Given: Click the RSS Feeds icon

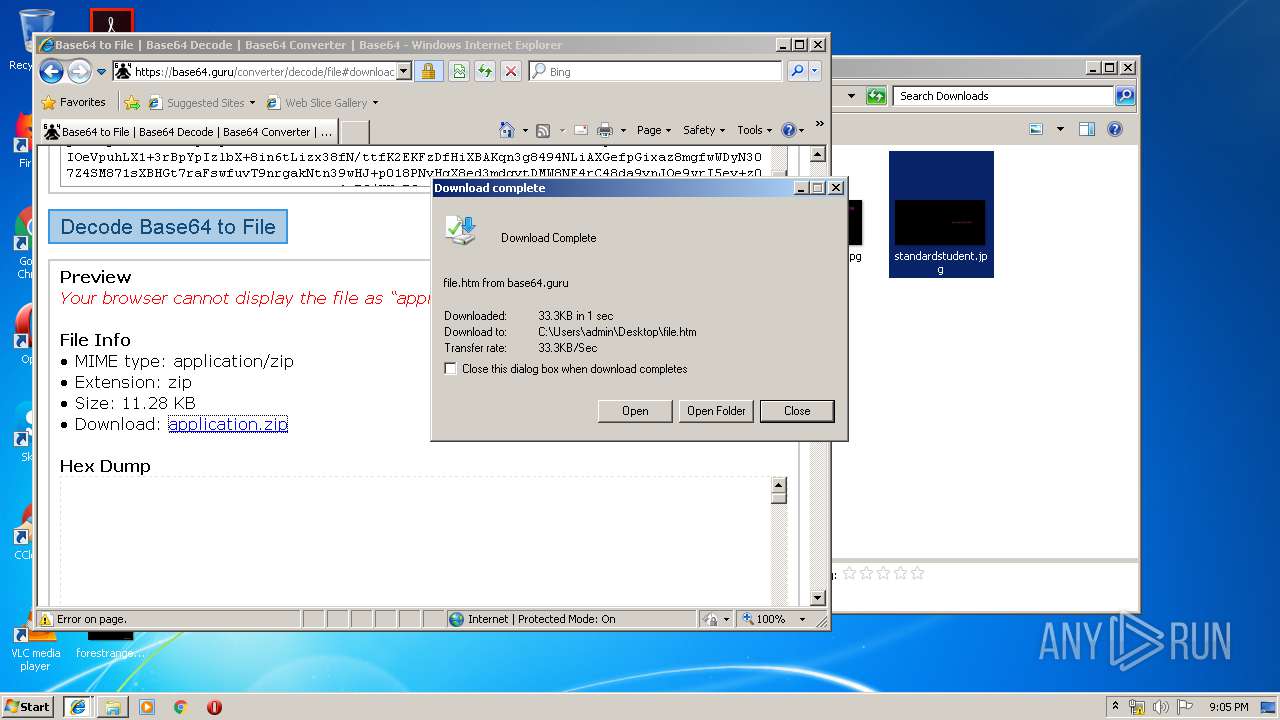Looking at the screenshot, I should (543, 130).
